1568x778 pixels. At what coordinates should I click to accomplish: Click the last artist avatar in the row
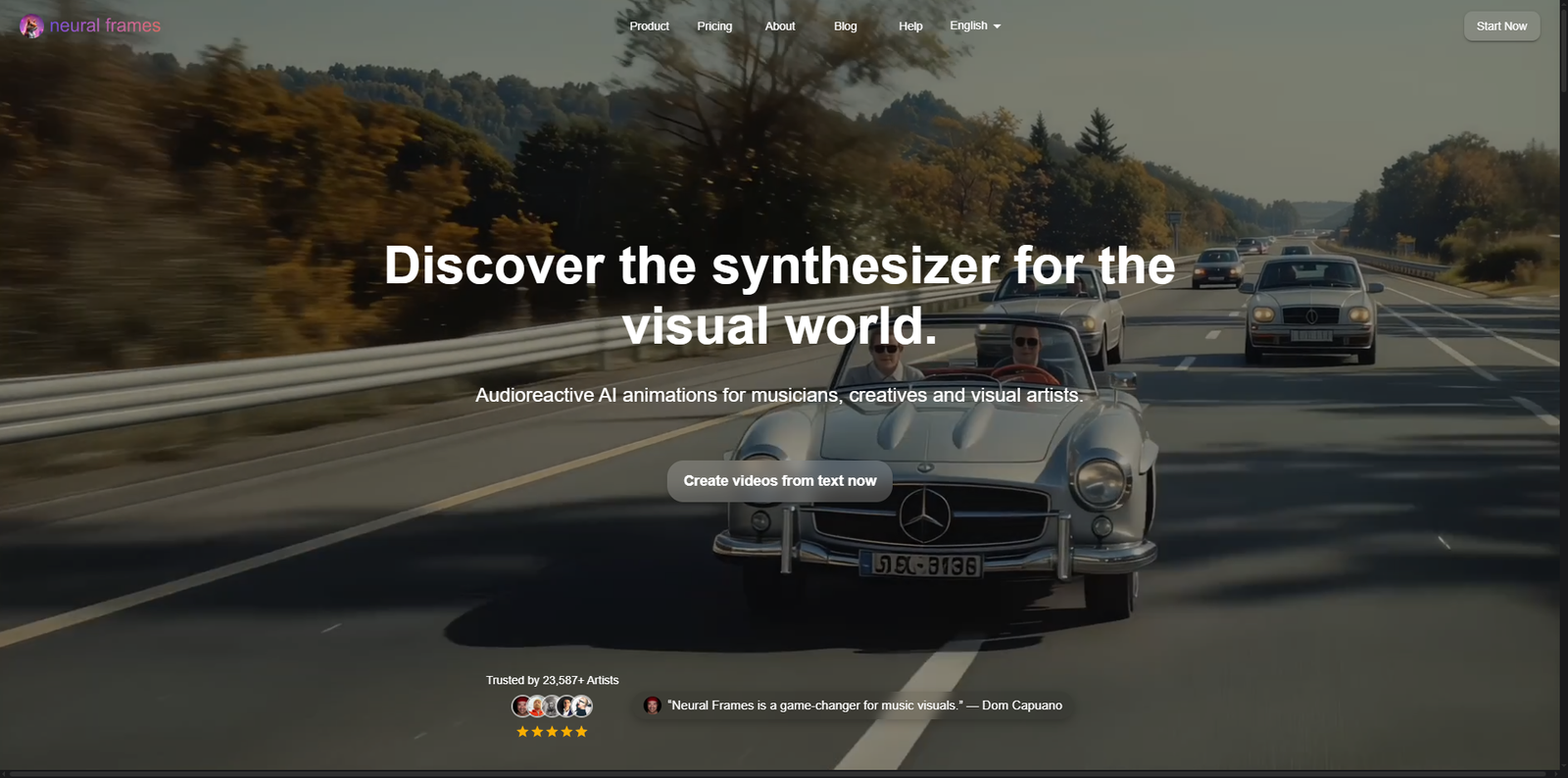582,705
